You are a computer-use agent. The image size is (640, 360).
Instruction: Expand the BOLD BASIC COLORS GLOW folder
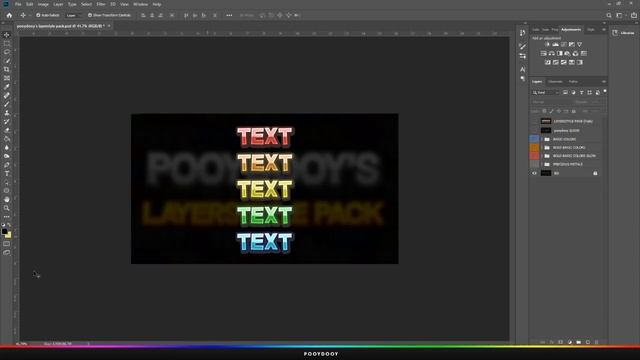(x=542, y=156)
